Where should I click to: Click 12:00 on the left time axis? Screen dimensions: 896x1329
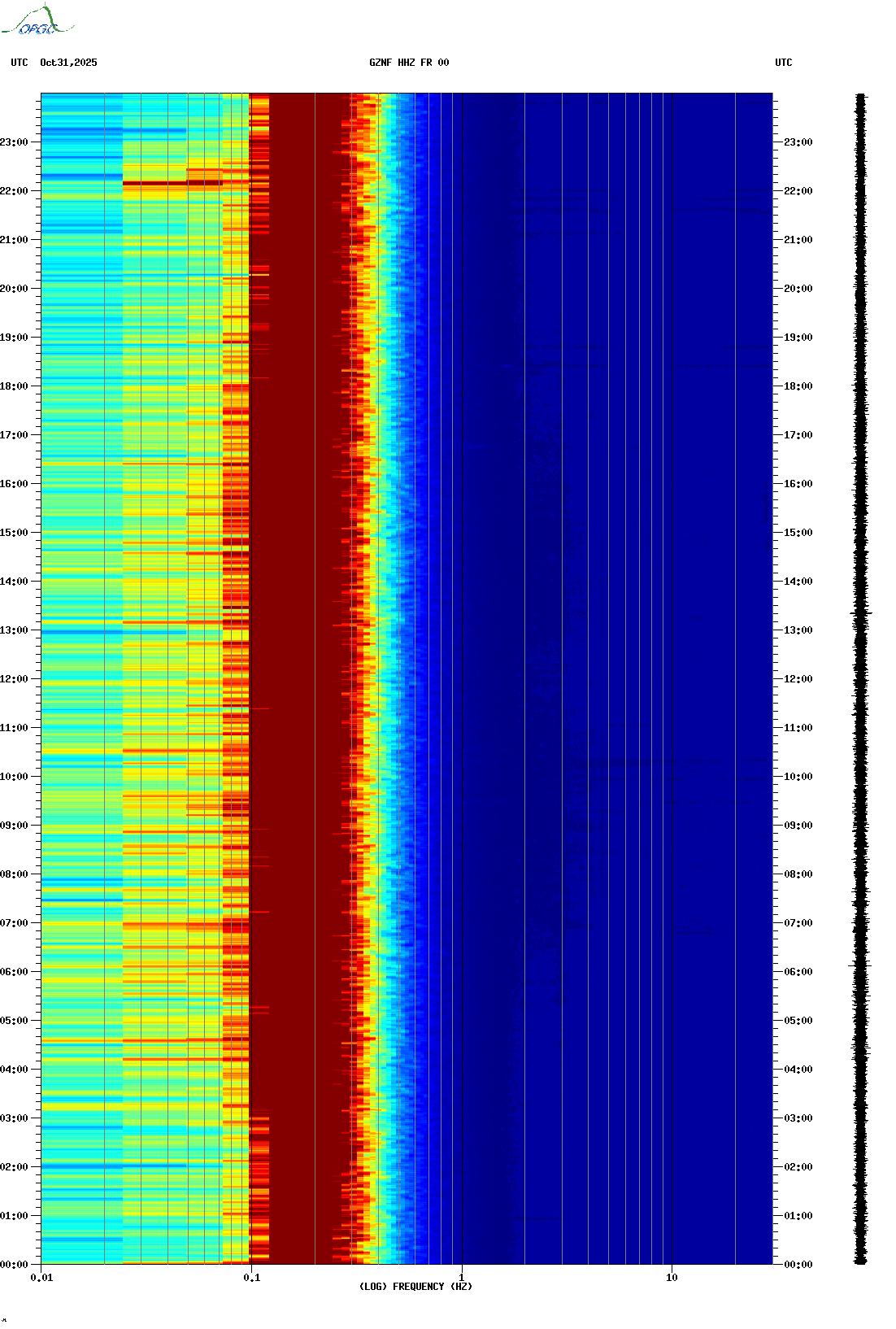[x=14, y=679]
